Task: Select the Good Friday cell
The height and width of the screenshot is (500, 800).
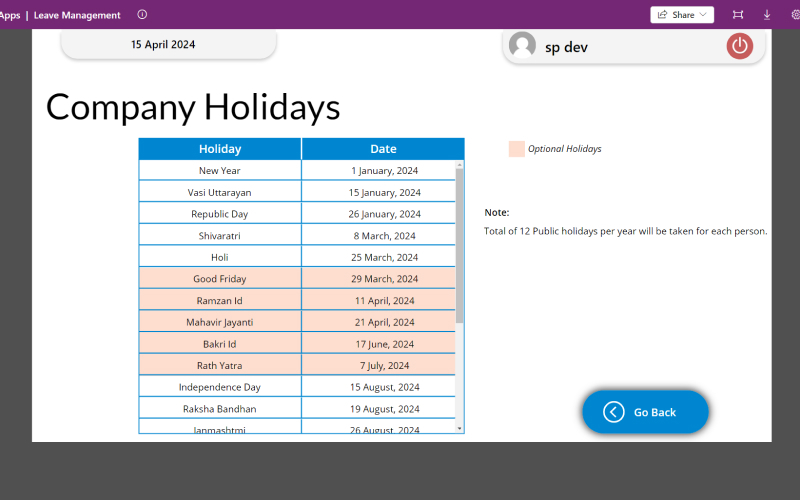Action: click(x=220, y=279)
